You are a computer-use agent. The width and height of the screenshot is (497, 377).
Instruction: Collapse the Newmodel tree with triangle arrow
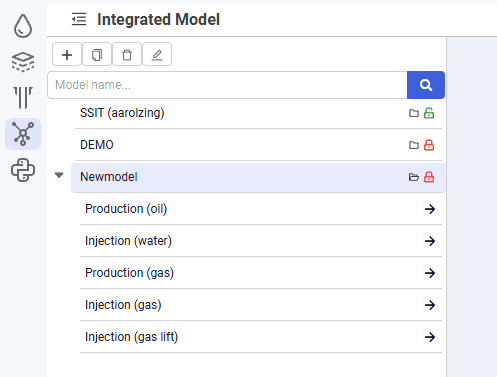click(59, 175)
